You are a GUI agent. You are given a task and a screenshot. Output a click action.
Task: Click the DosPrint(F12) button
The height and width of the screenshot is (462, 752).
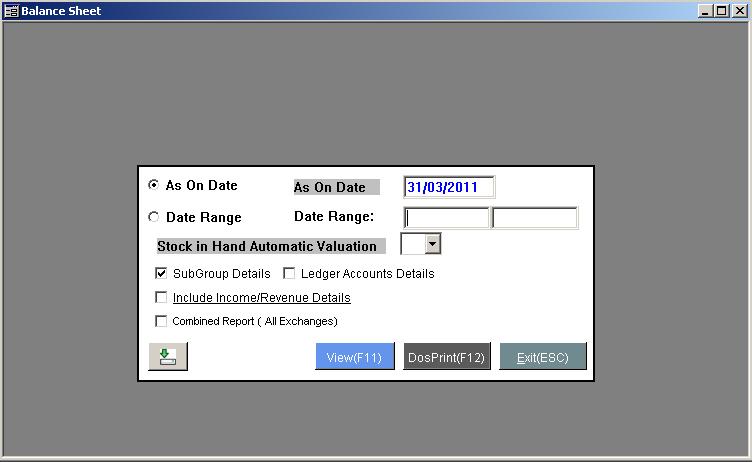(x=447, y=357)
